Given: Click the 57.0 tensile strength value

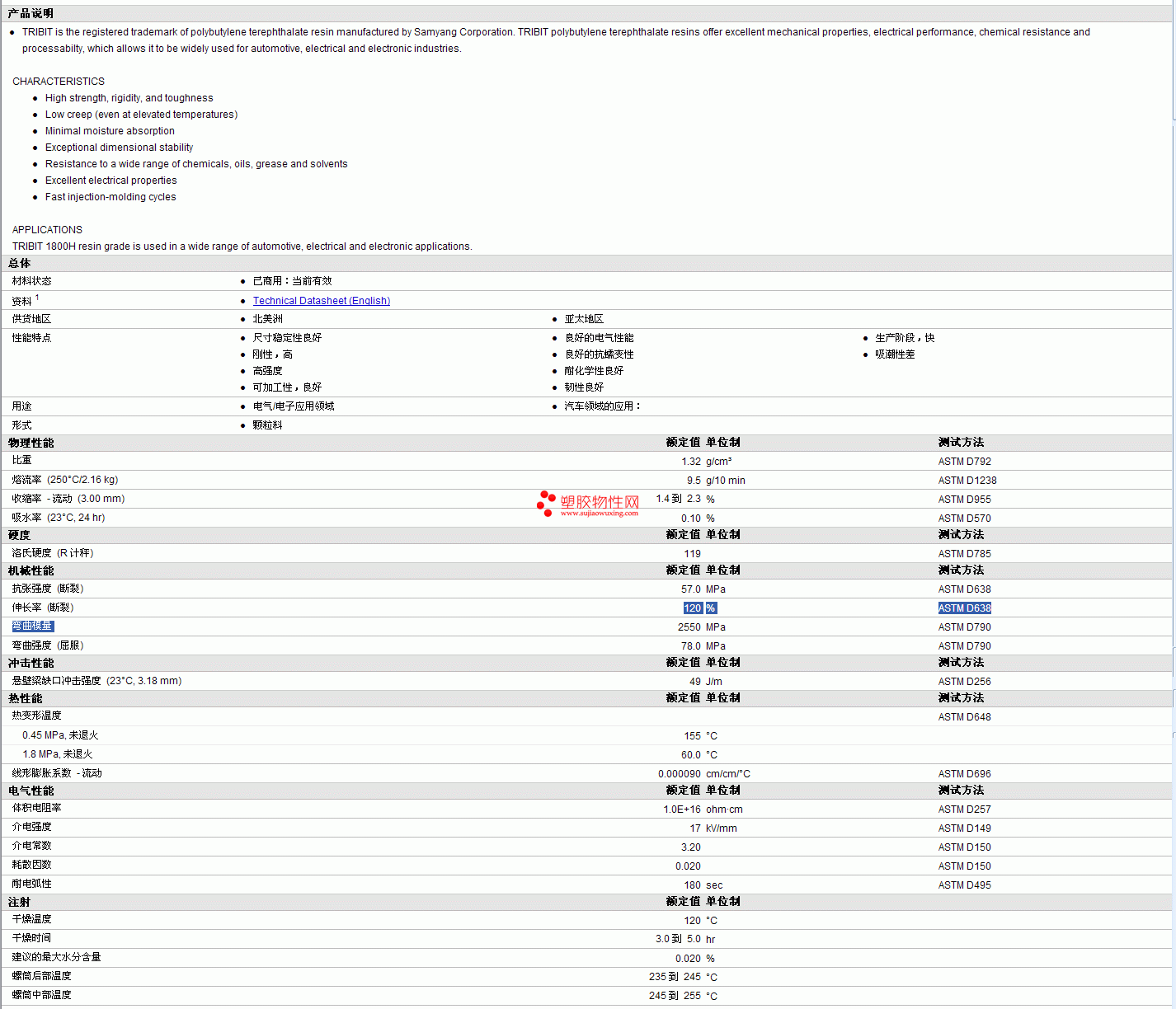Looking at the screenshot, I should [x=691, y=589].
